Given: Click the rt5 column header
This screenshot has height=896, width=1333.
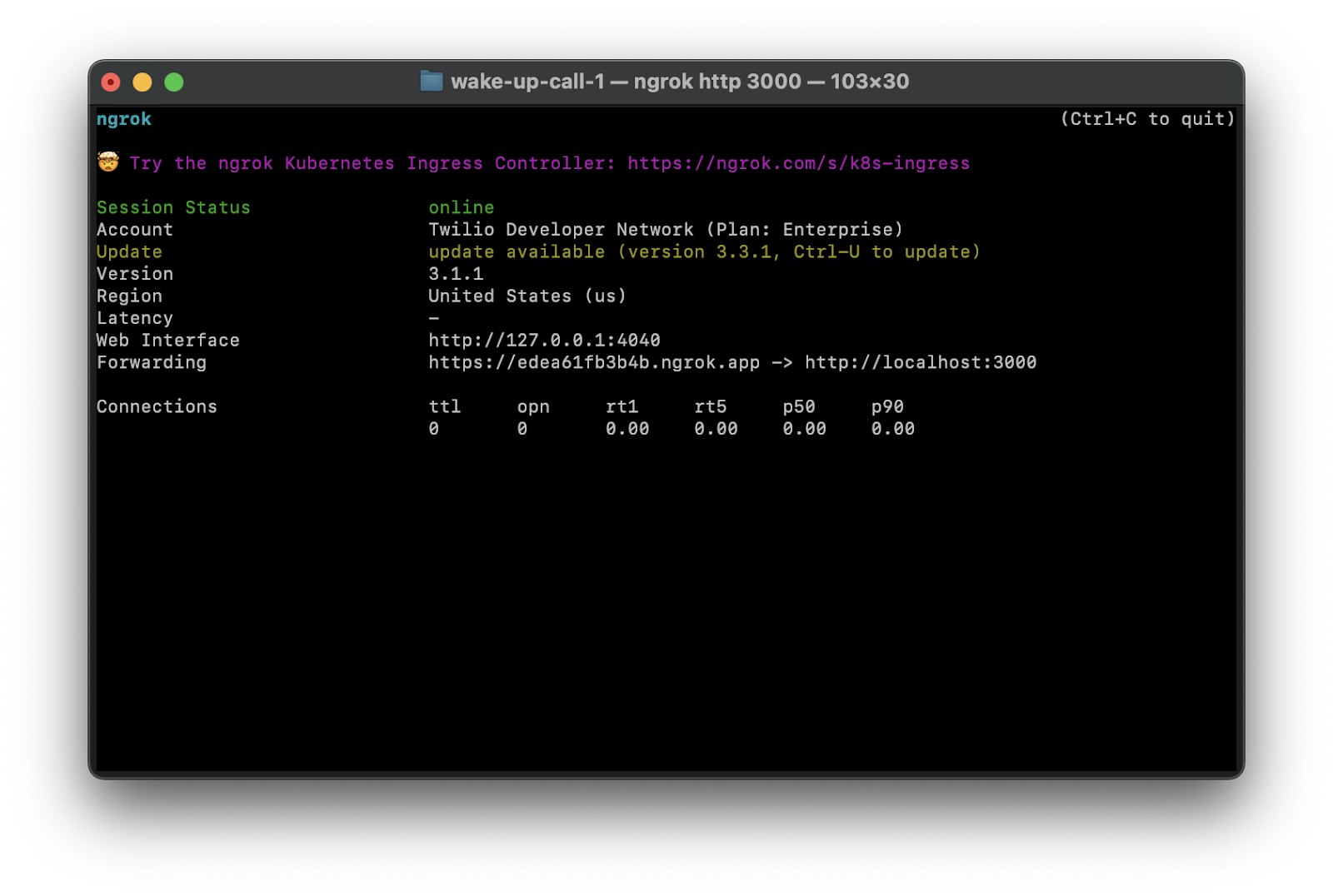Looking at the screenshot, I should pyautogui.click(x=711, y=406).
